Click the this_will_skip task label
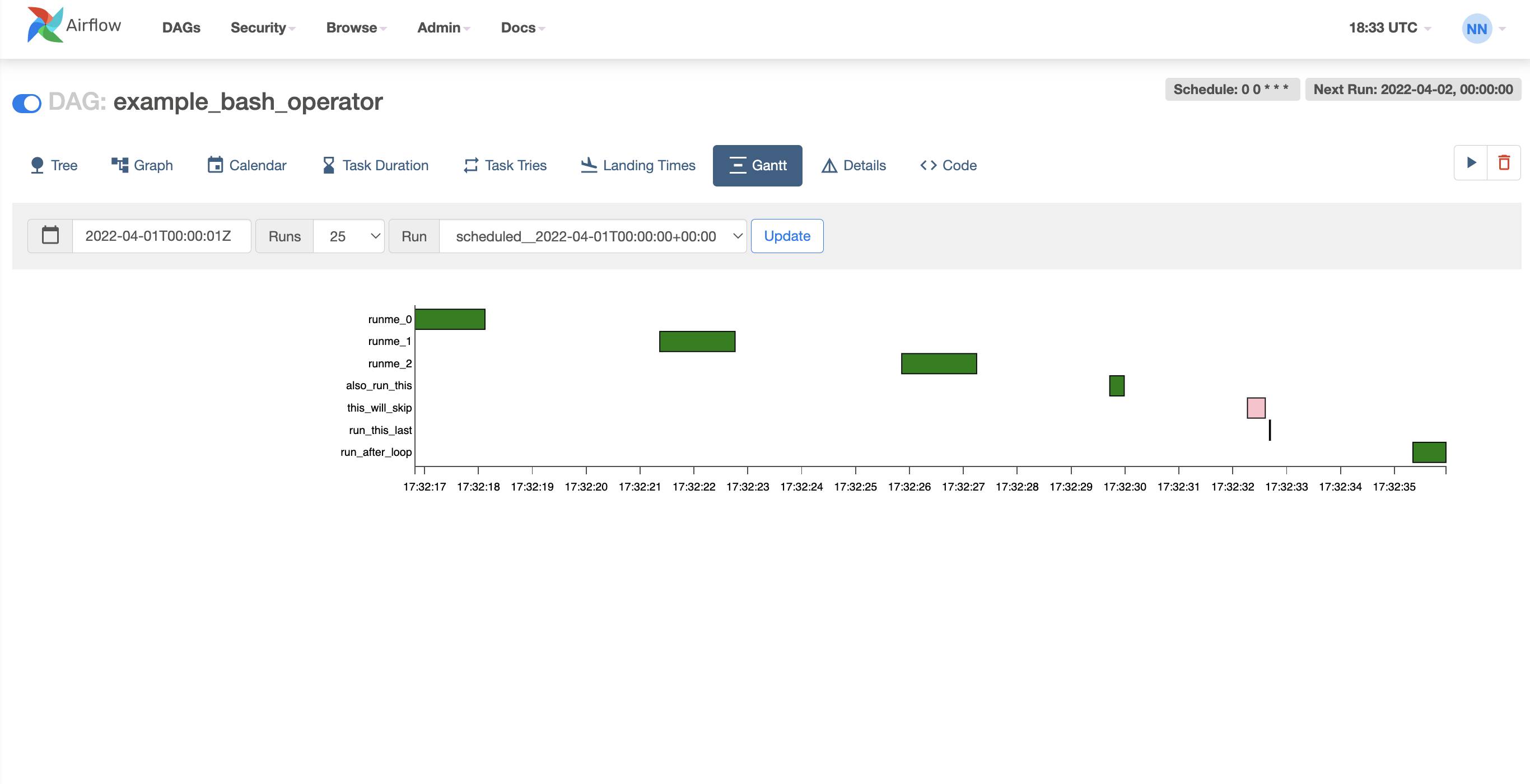This screenshot has width=1530, height=784. pyautogui.click(x=380, y=408)
